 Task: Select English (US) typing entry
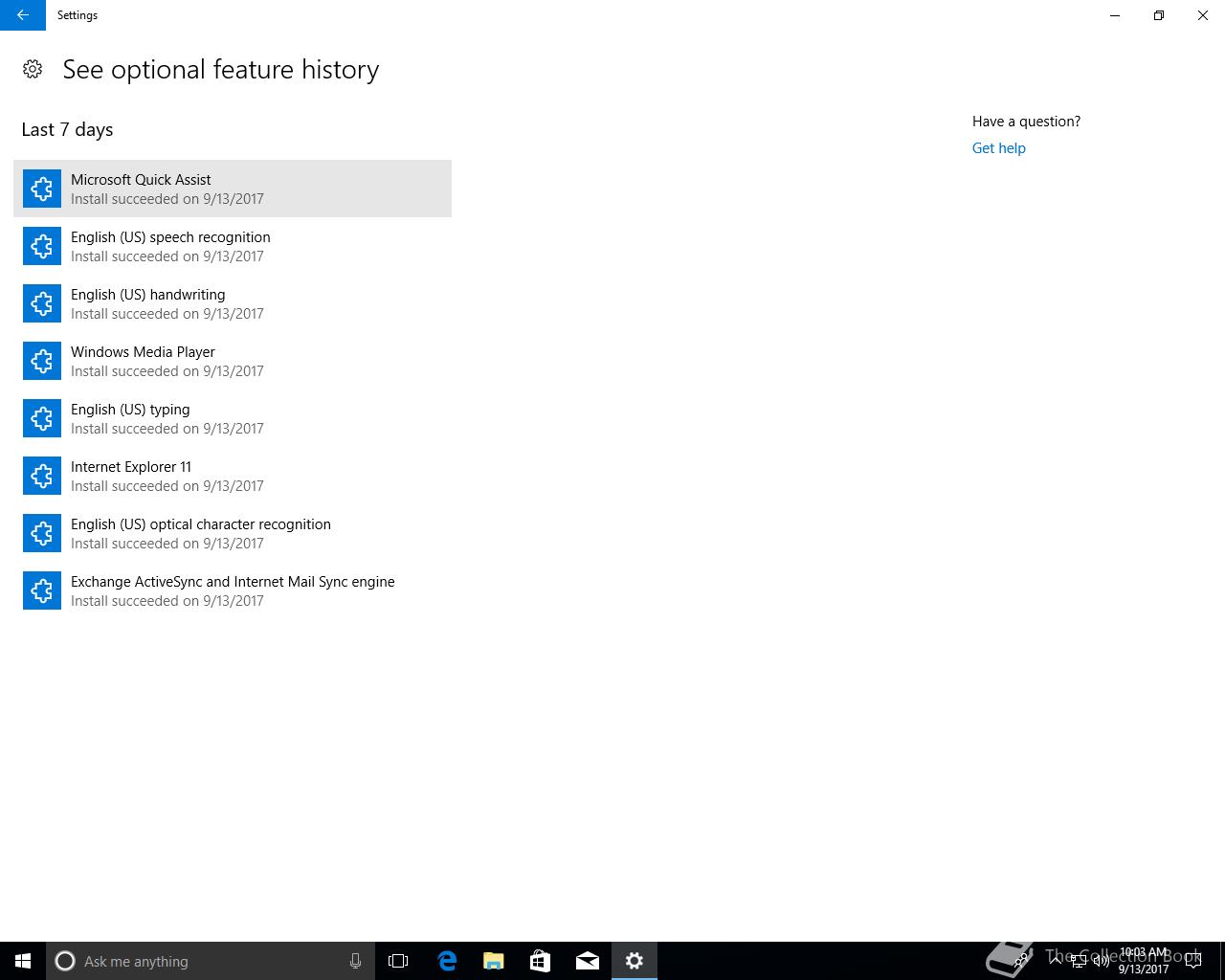233,418
